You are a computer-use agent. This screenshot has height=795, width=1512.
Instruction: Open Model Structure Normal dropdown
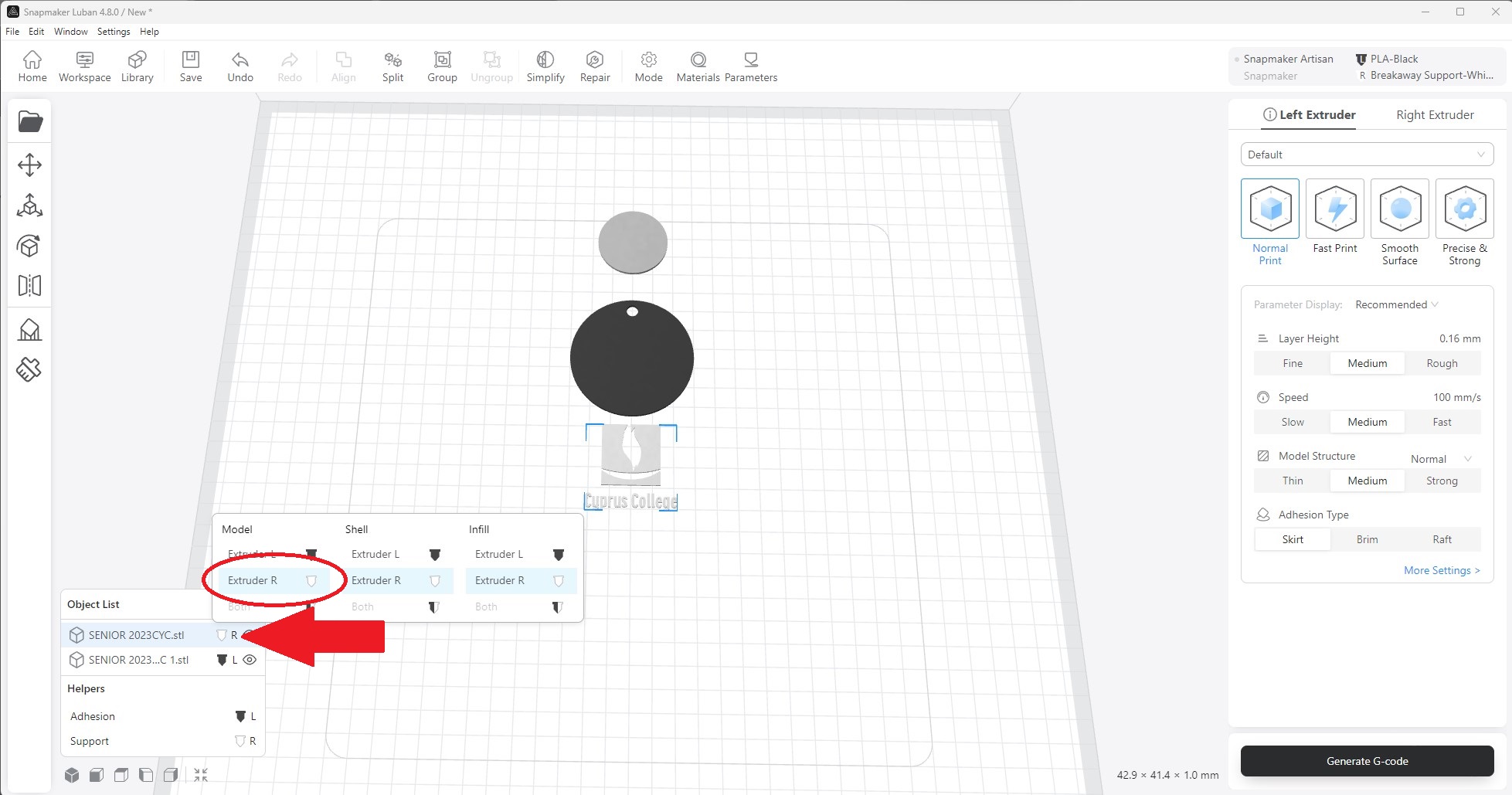coord(1440,459)
